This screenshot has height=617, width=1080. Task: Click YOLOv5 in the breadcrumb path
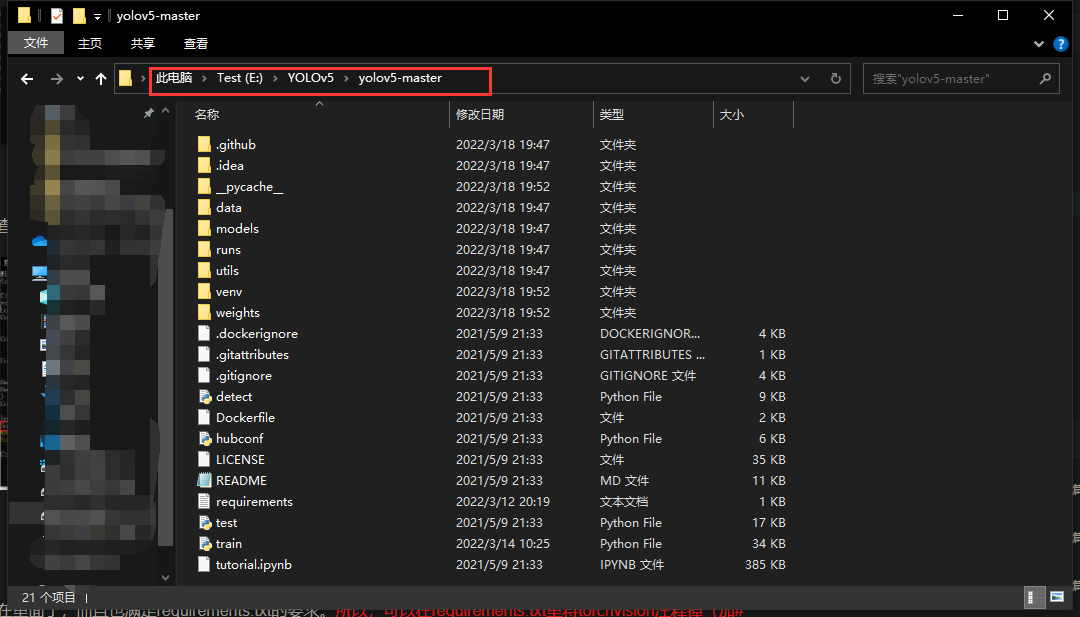(311, 78)
